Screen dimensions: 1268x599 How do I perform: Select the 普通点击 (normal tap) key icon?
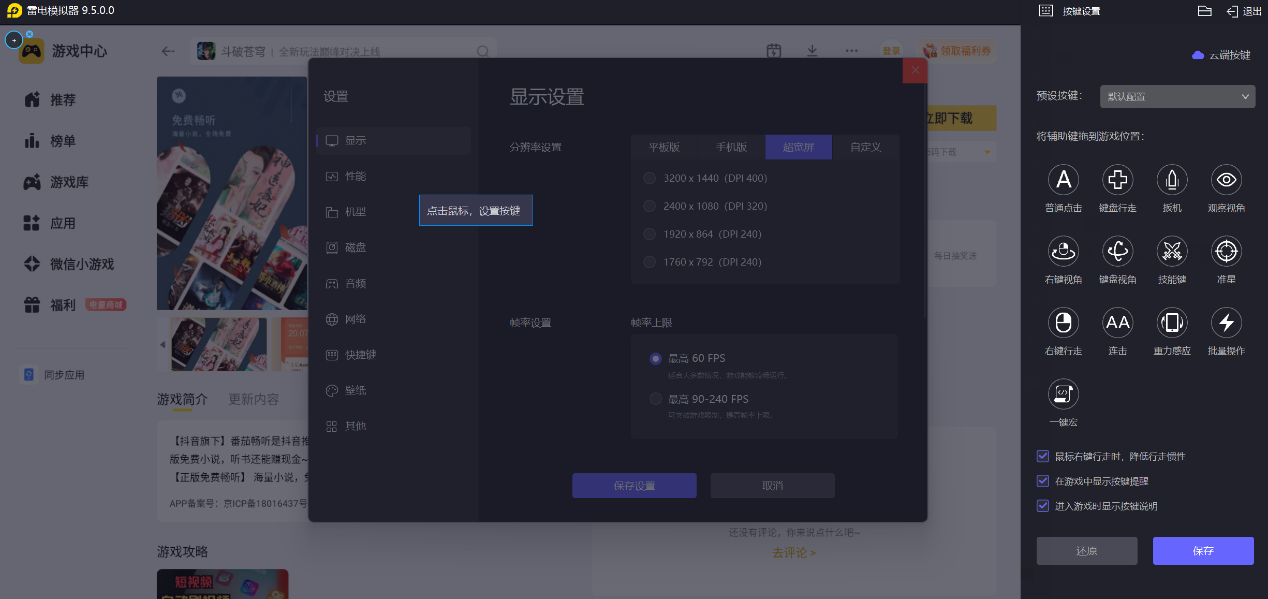(1063, 180)
